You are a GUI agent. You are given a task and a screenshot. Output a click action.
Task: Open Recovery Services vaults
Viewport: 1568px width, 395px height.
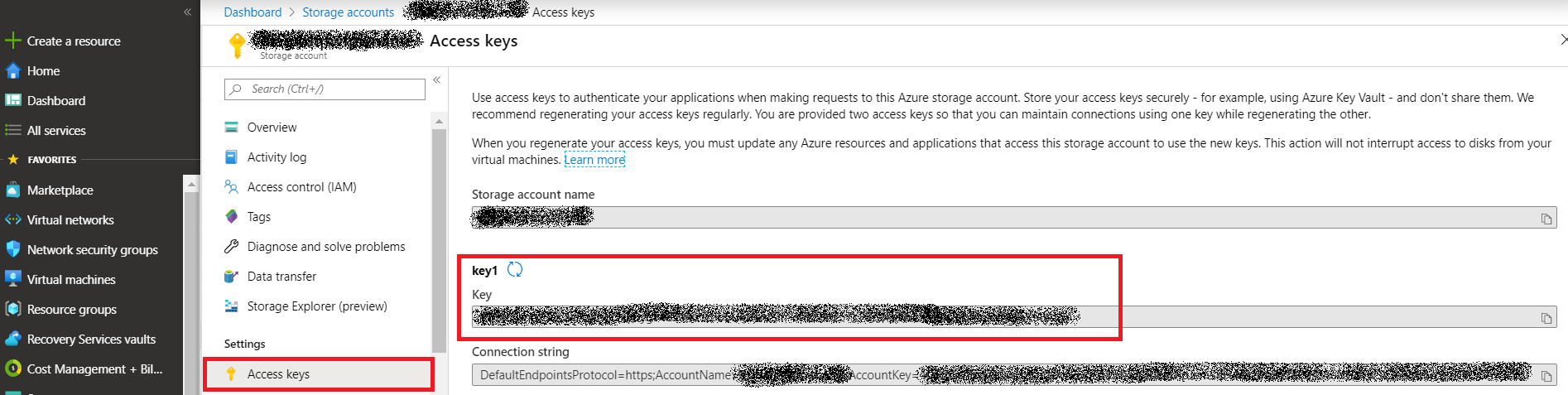pyautogui.click(x=91, y=340)
